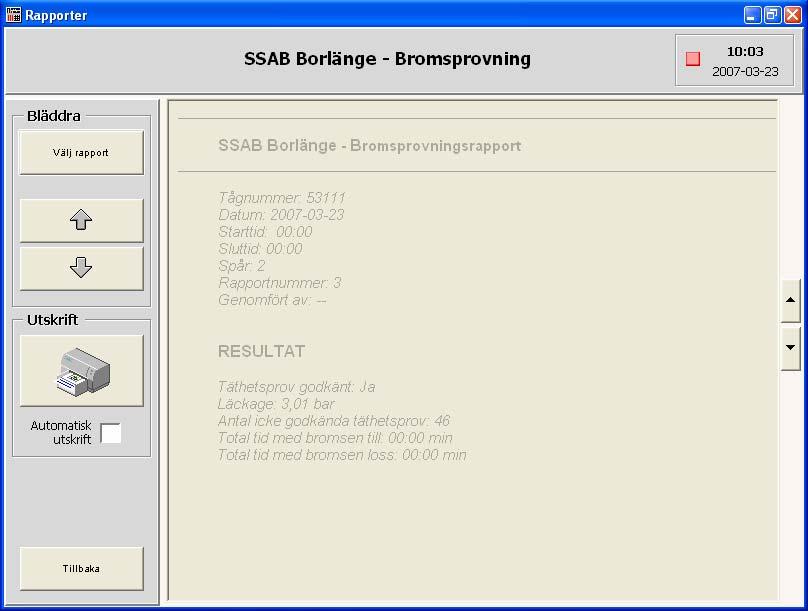808x611 pixels.
Task: Click the printer icon to print report
Action: [81, 370]
